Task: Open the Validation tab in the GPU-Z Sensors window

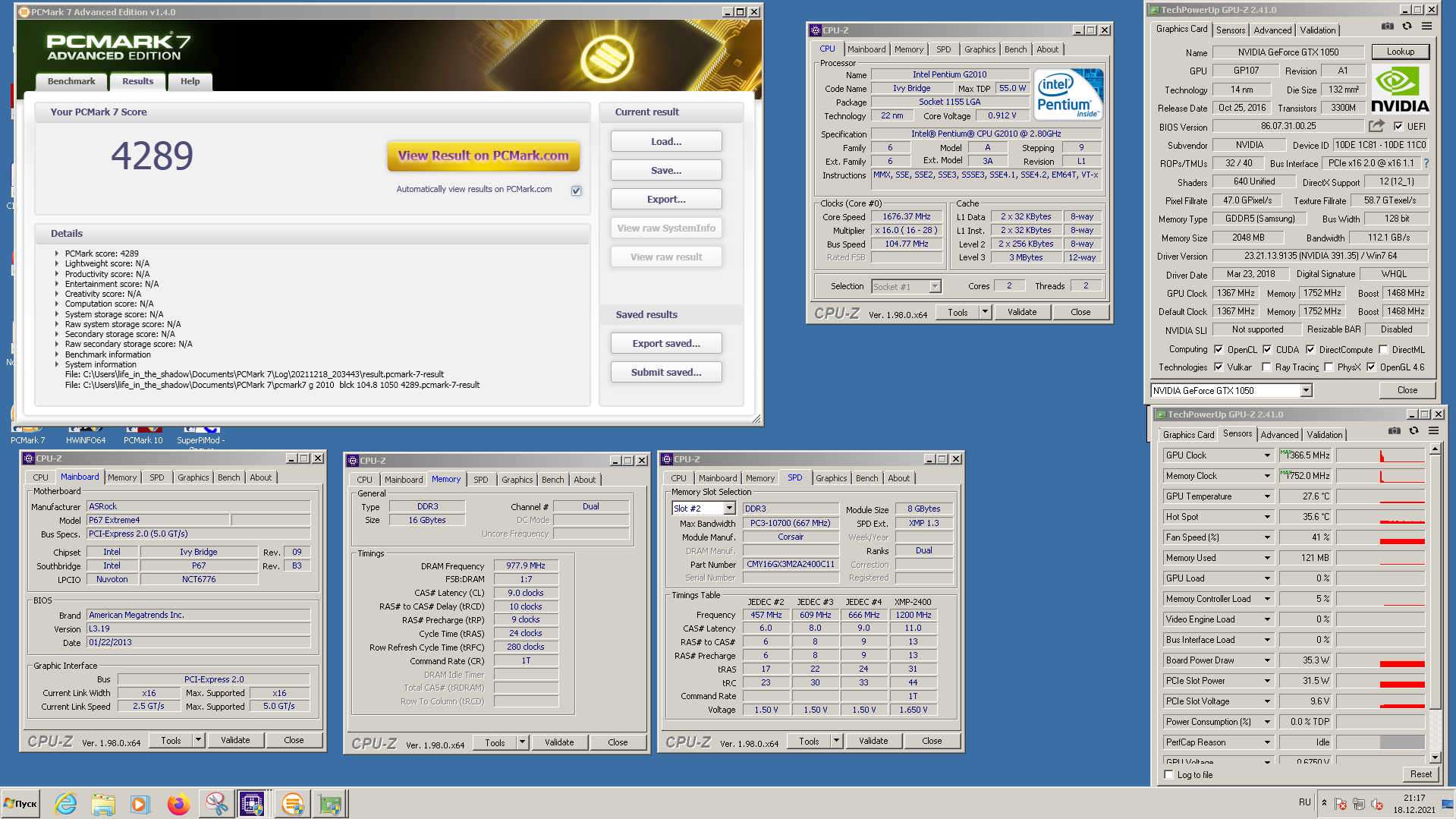Action: click(x=1325, y=435)
